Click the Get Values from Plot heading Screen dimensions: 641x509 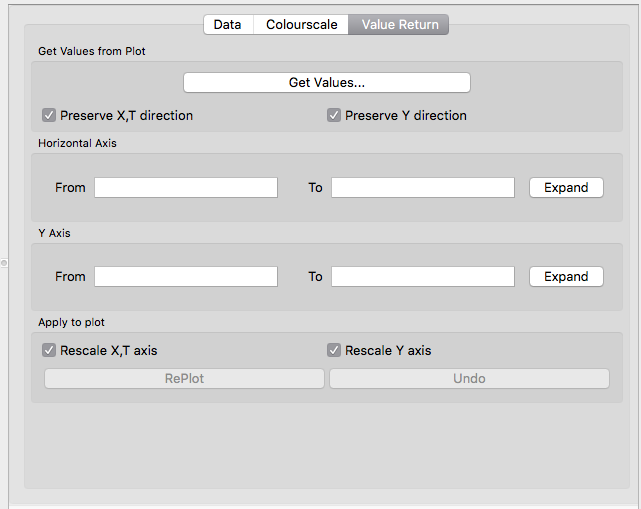point(92,51)
